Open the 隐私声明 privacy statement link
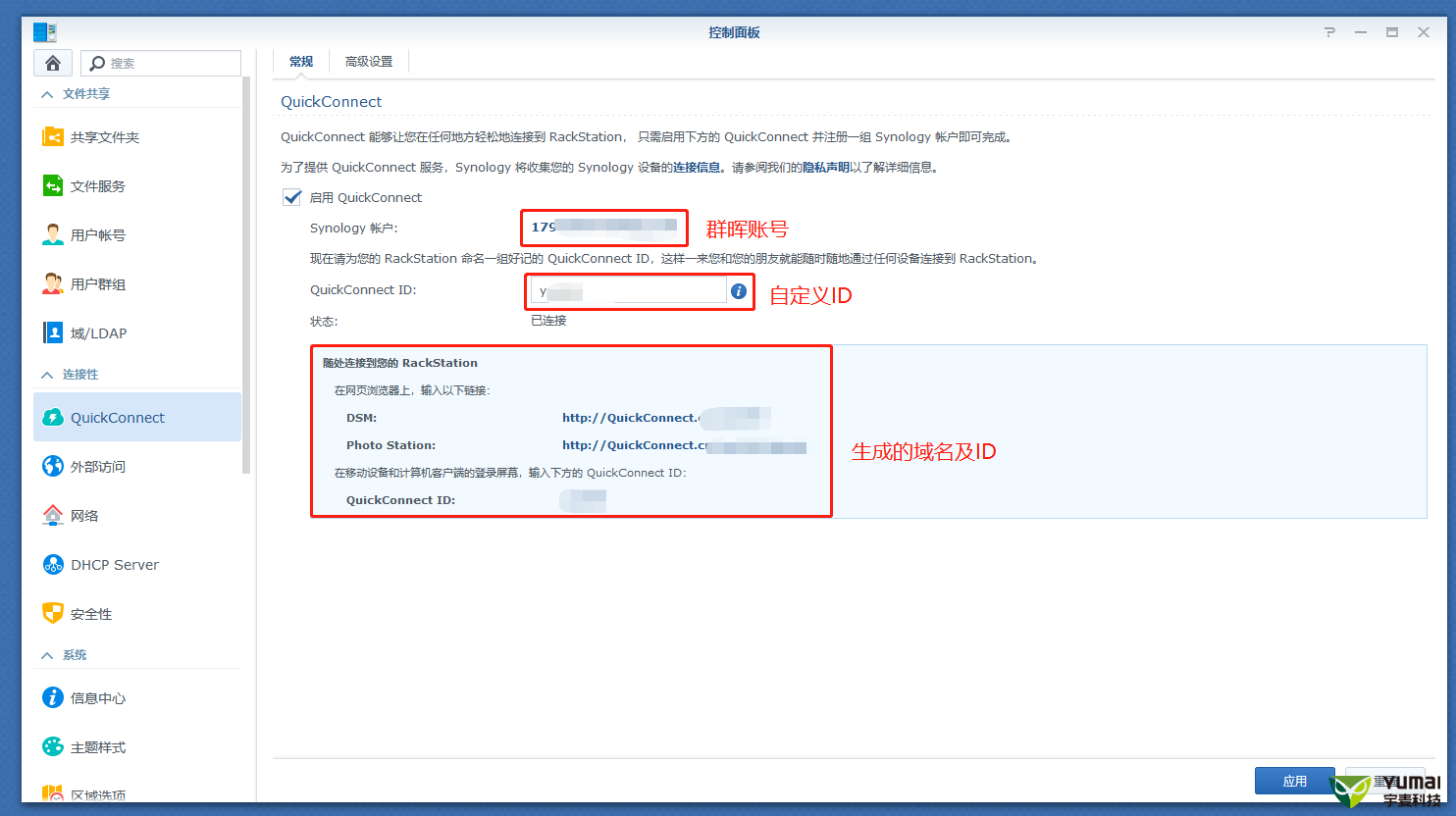Image resolution: width=1456 pixels, height=816 pixels. (x=826, y=168)
